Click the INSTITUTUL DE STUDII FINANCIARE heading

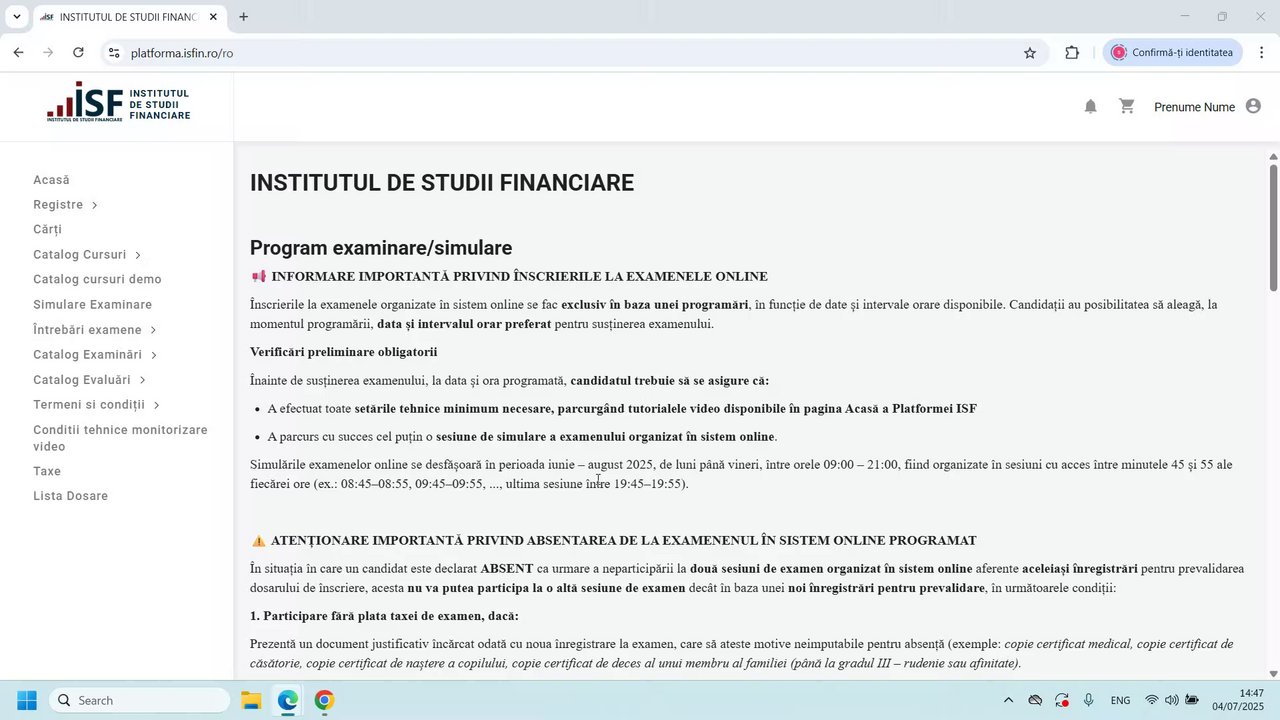click(442, 183)
